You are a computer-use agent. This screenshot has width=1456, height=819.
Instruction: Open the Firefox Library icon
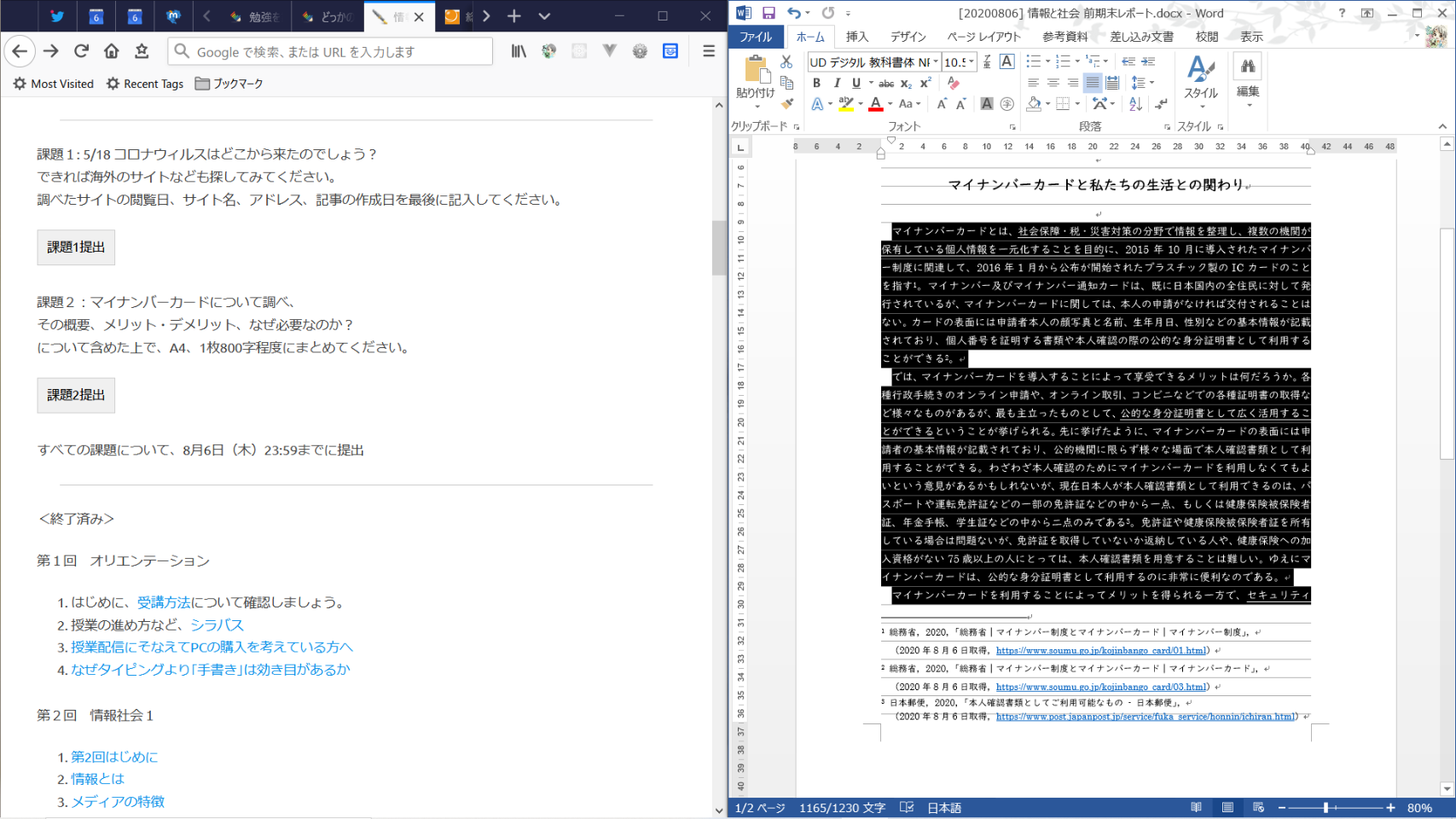pyautogui.click(x=519, y=51)
